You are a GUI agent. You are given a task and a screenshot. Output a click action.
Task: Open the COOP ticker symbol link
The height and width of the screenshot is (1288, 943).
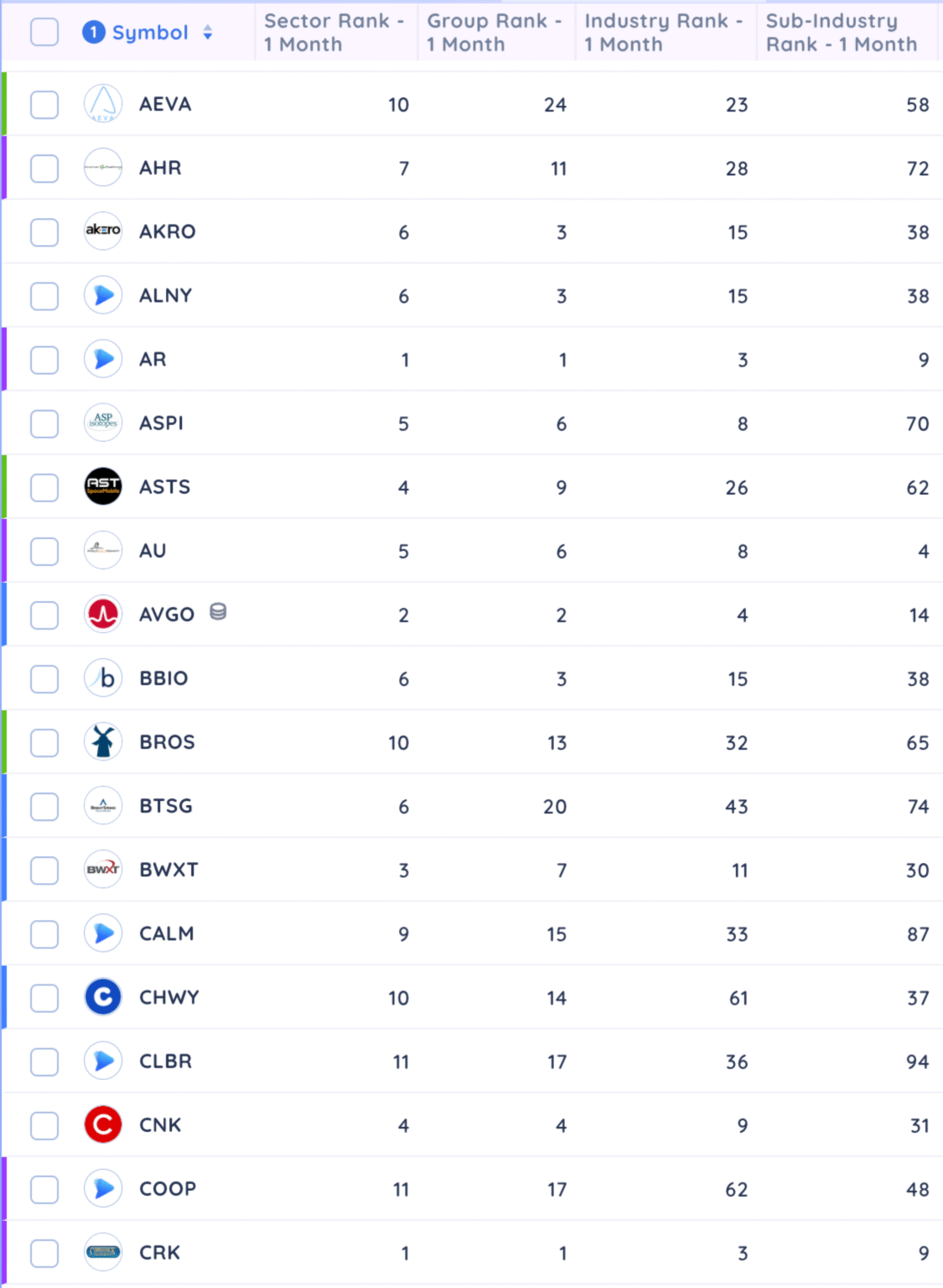coord(168,1189)
